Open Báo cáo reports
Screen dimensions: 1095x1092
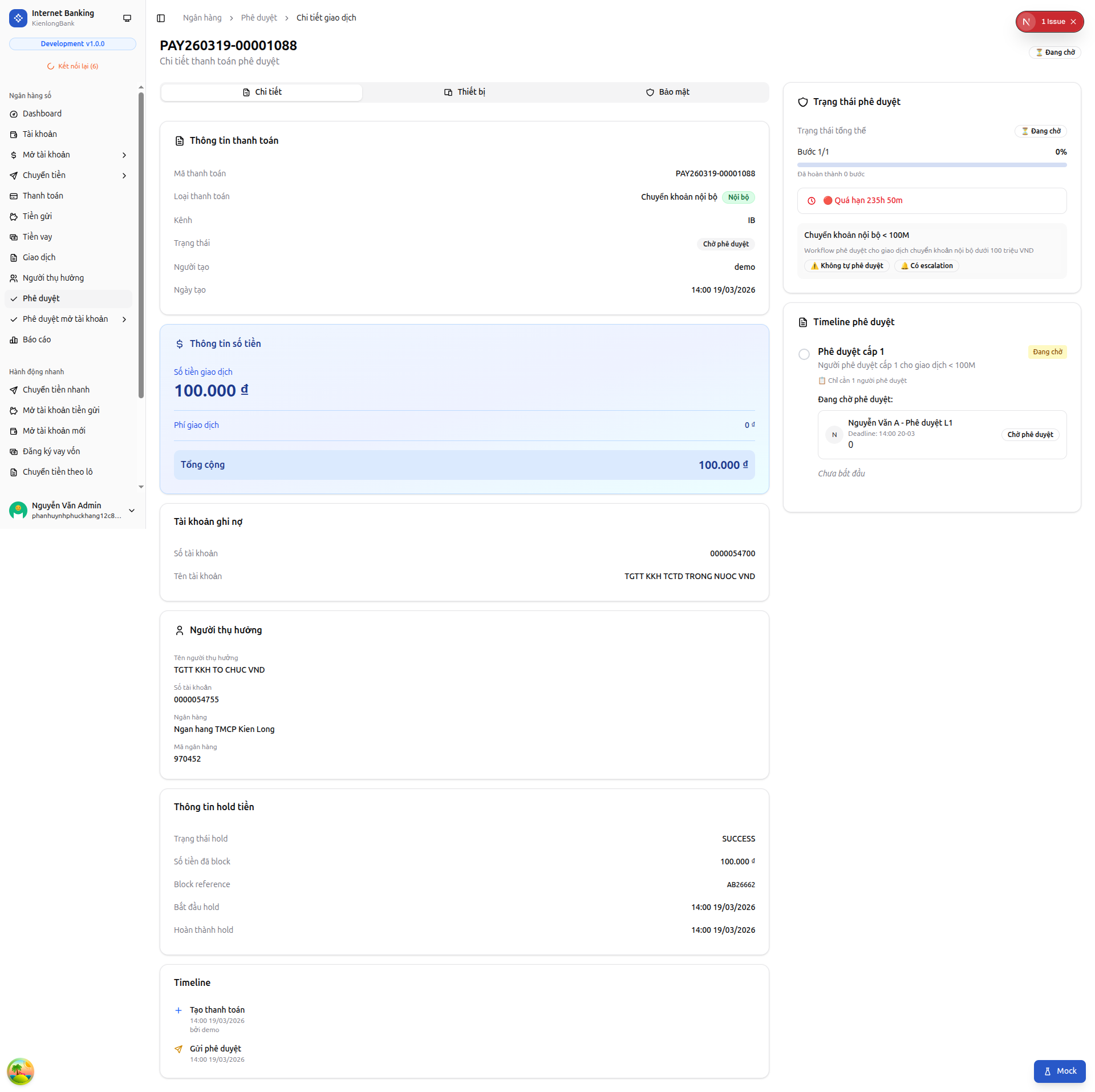coord(68,339)
